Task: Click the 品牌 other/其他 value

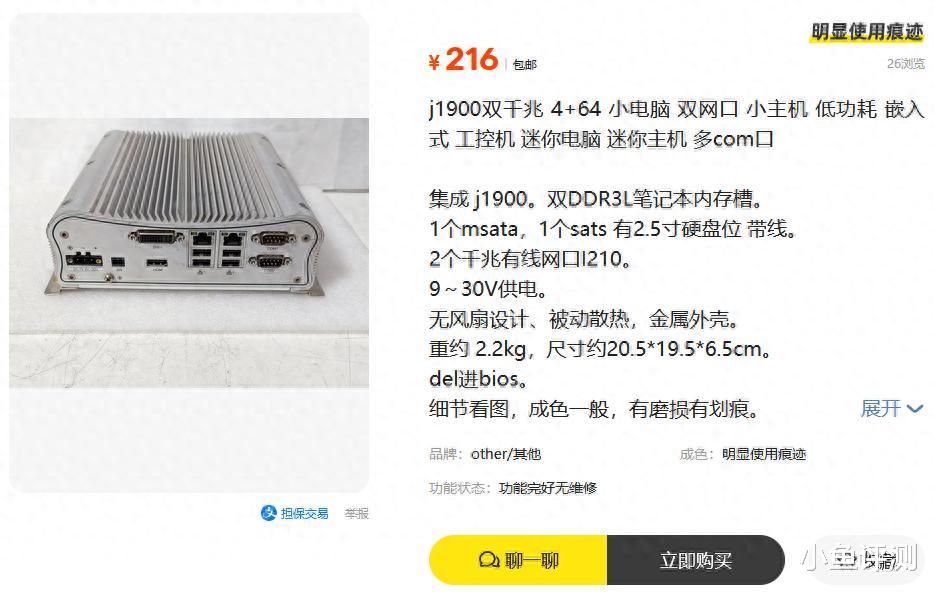Action: coord(506,454)
